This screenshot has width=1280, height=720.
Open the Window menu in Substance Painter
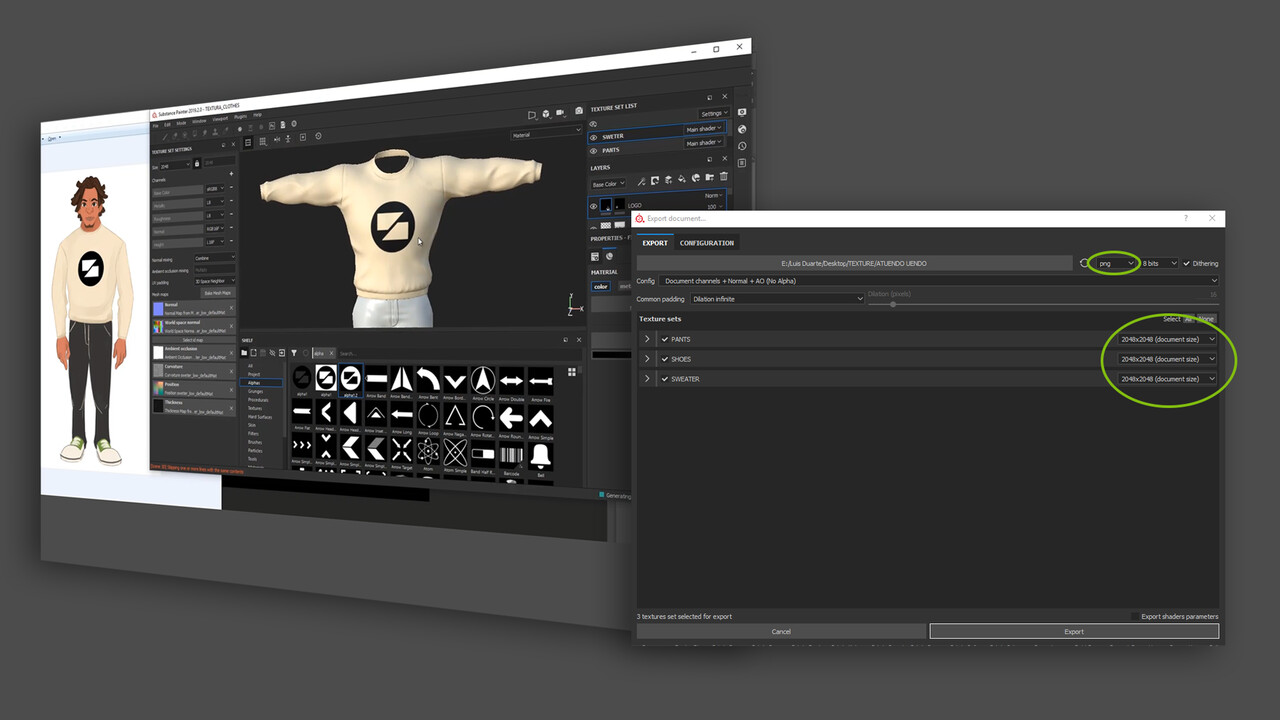(x=199, y=121)
